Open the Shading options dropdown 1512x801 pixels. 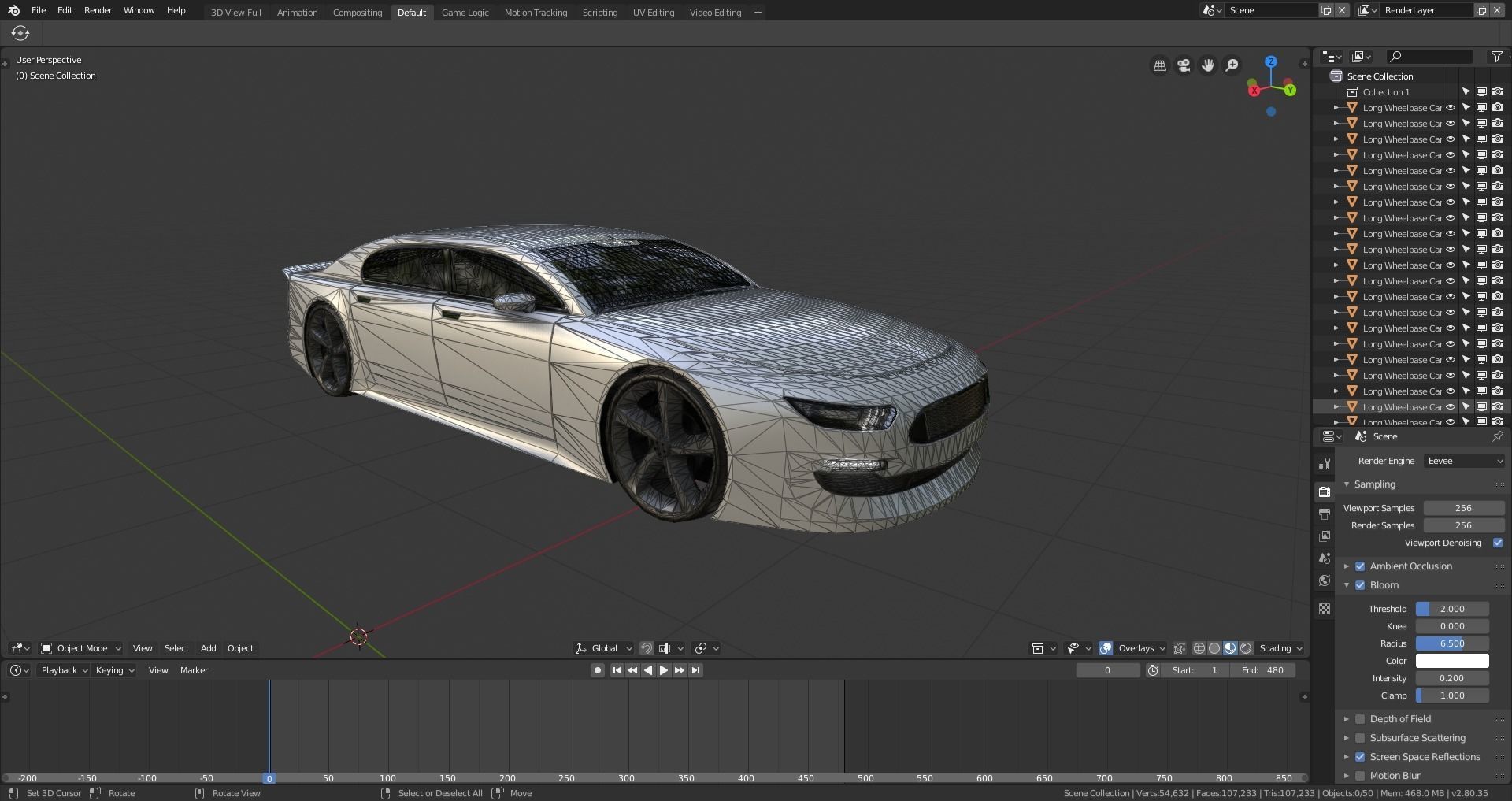[x=1281, y=648]
